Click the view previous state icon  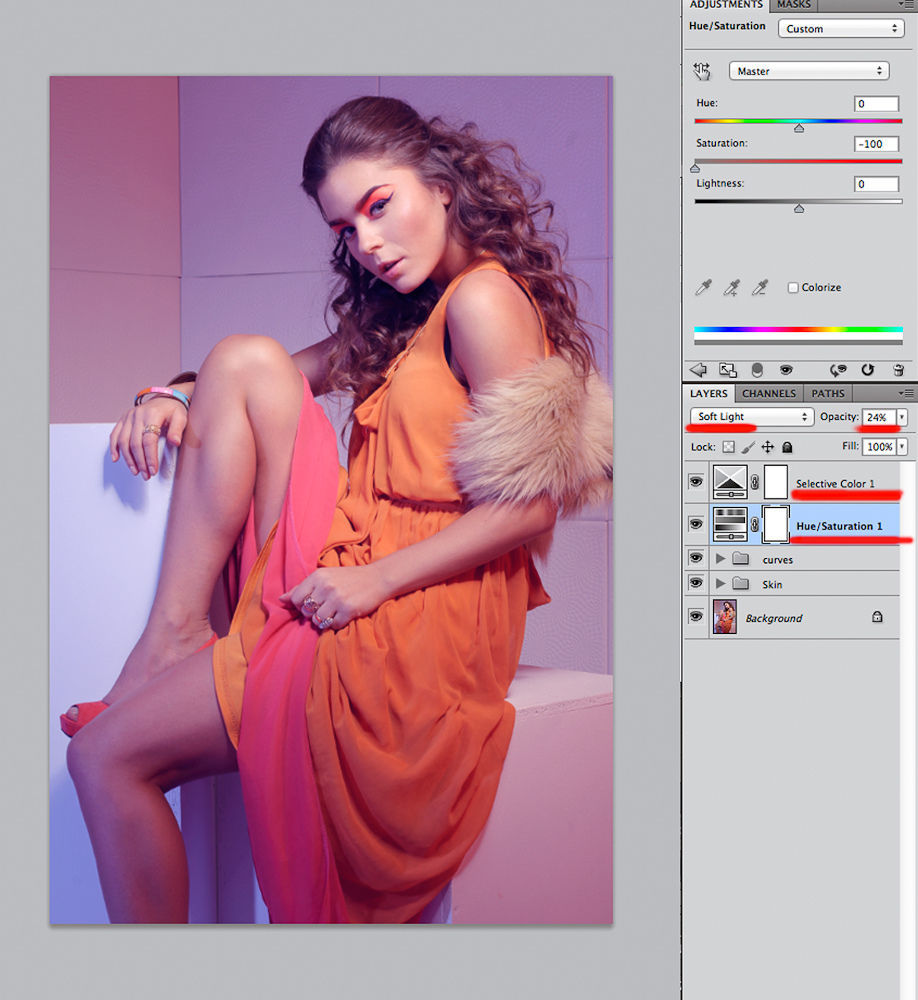pyautogui.click(x=838, y=370)
